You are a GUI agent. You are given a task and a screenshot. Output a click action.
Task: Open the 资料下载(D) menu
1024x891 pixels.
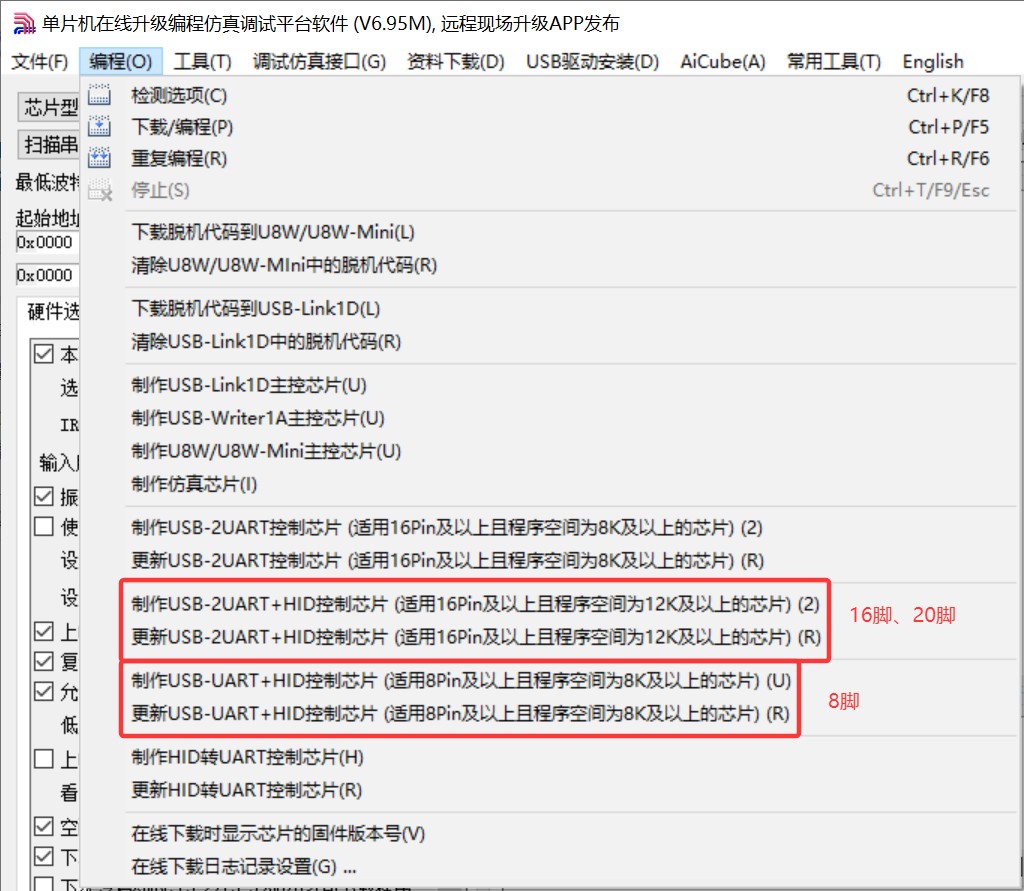coord(456,61)
